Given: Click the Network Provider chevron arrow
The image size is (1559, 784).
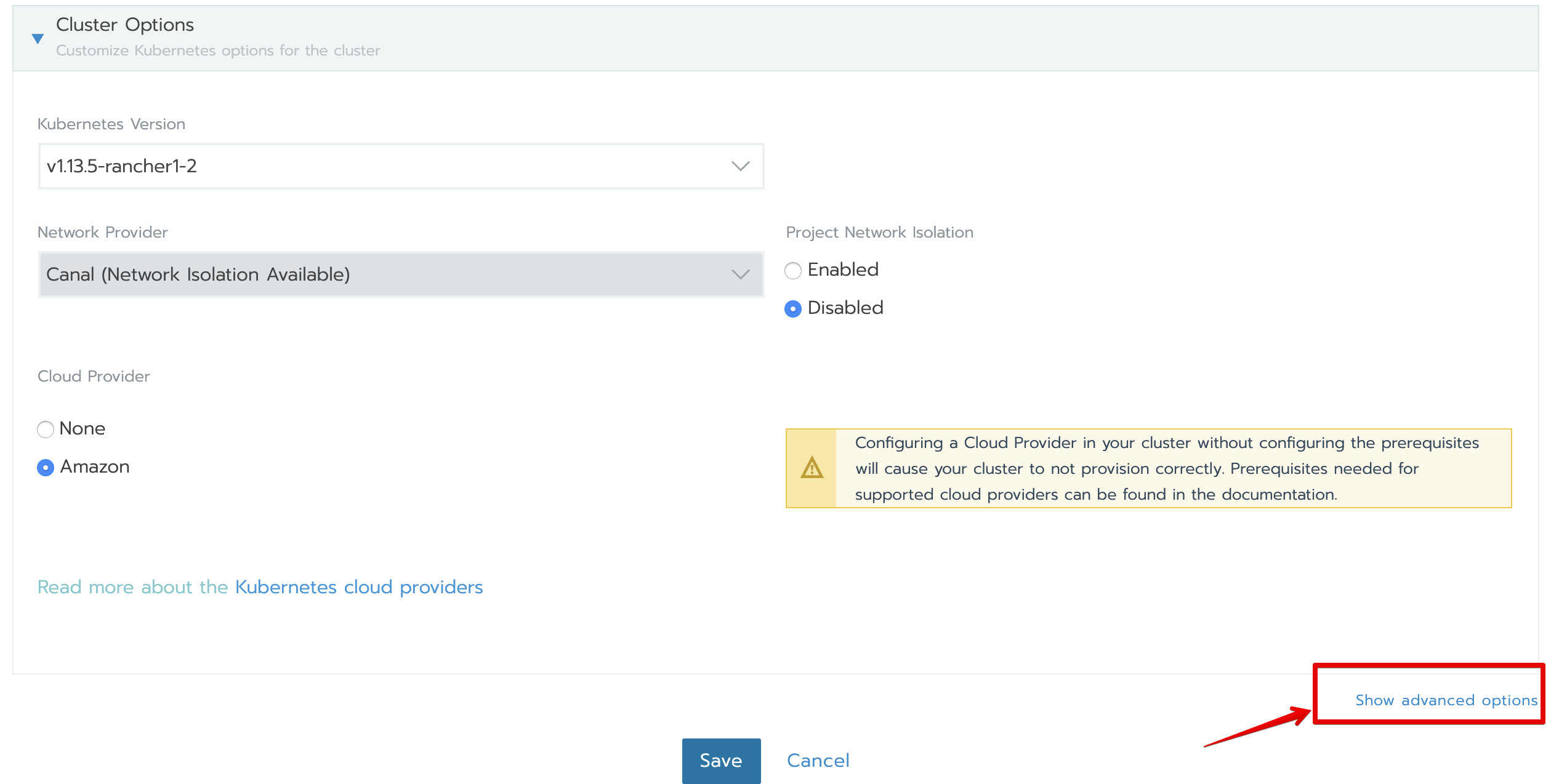Looking at the screenshot, I should pyautogui.click(x=740, y=274).
